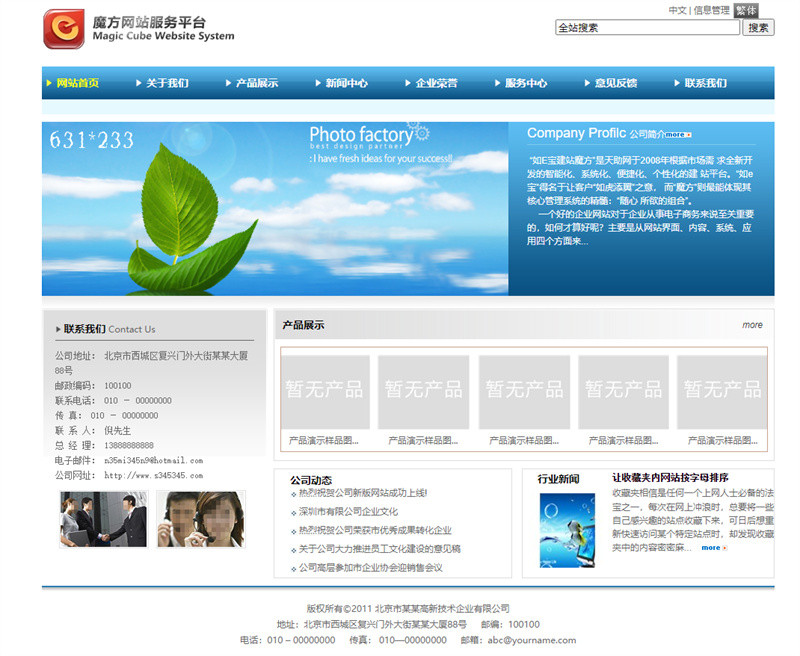Open article 让收藏夹内网站按字母排序
This screenshot has width=800, height=656.
point(670,477)
